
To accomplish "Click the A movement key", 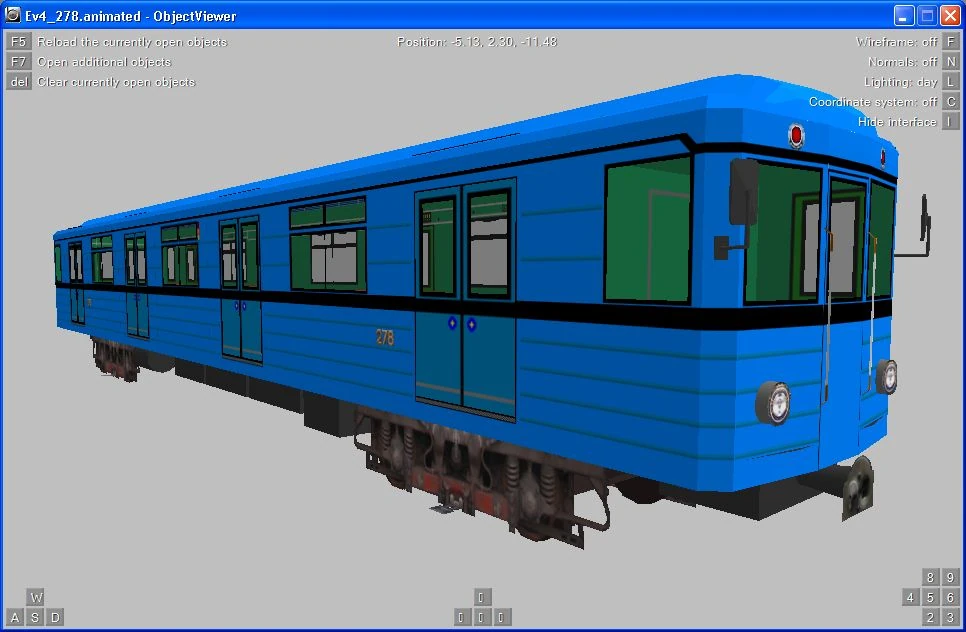I will pos(15,617).
